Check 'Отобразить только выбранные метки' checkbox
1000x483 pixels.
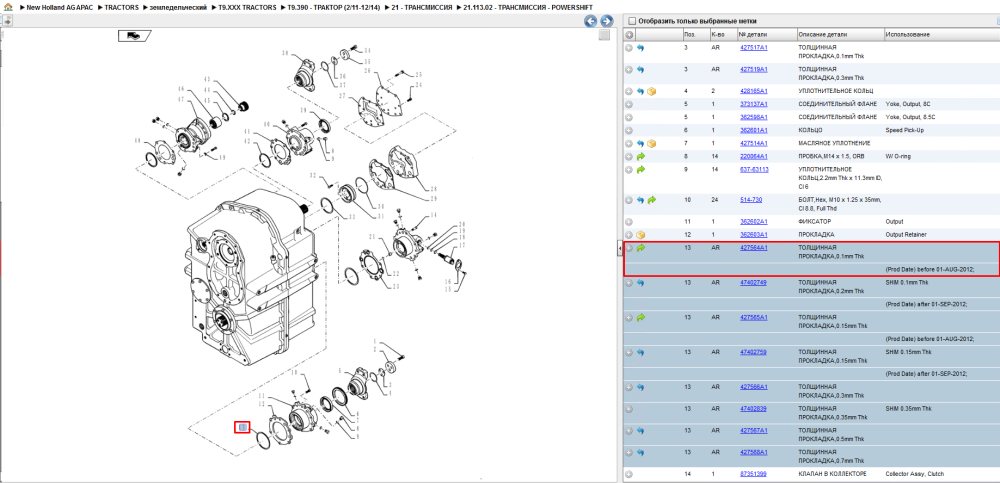(x=631, y=21)
